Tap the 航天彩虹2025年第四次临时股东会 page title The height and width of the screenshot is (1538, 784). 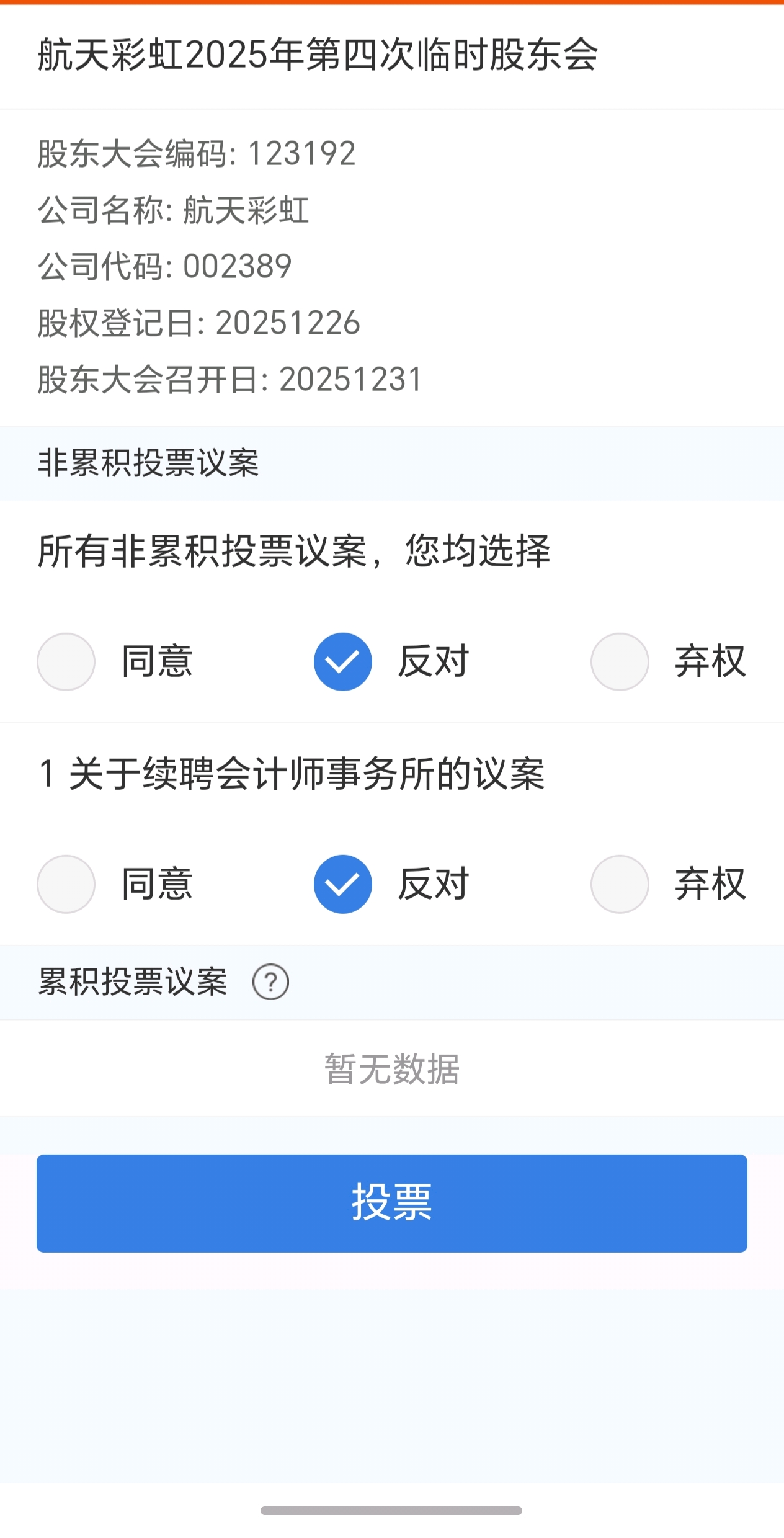tap(318, 55)
